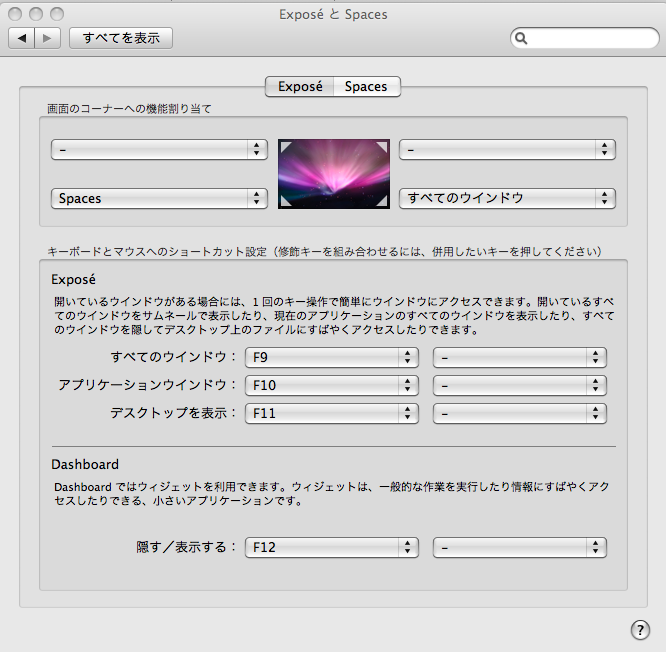Open help with the question mark button
666x652 pixels.
640,629
